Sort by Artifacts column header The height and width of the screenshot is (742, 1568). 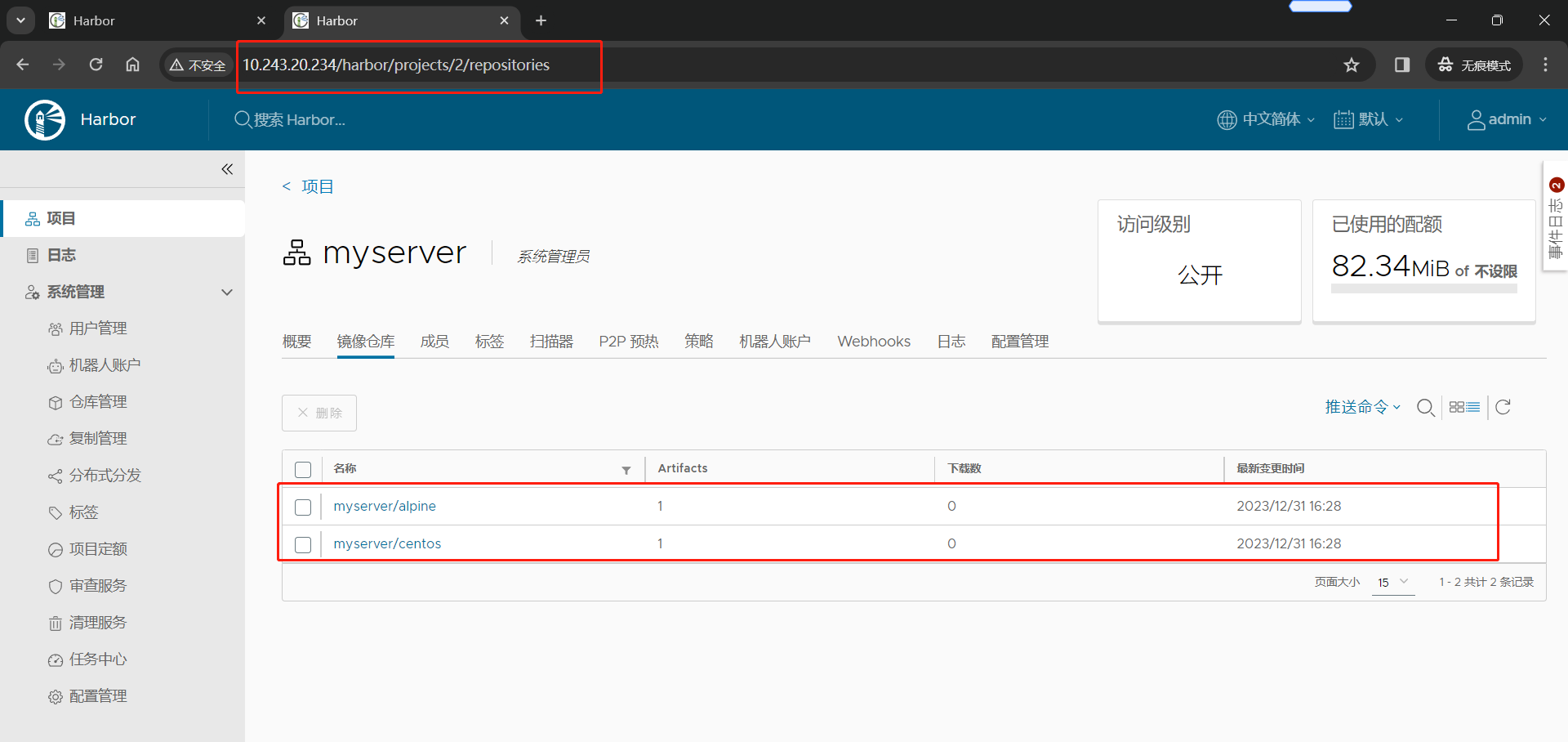coord(683,468)
